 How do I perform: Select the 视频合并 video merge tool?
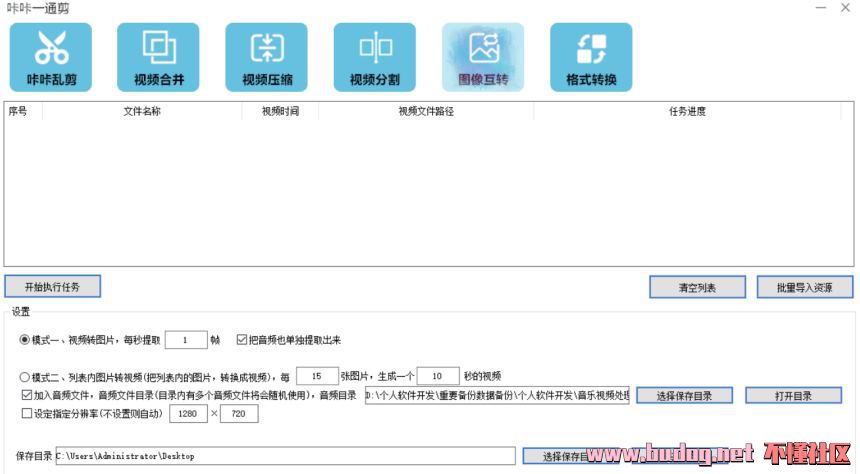pos(158,57)
